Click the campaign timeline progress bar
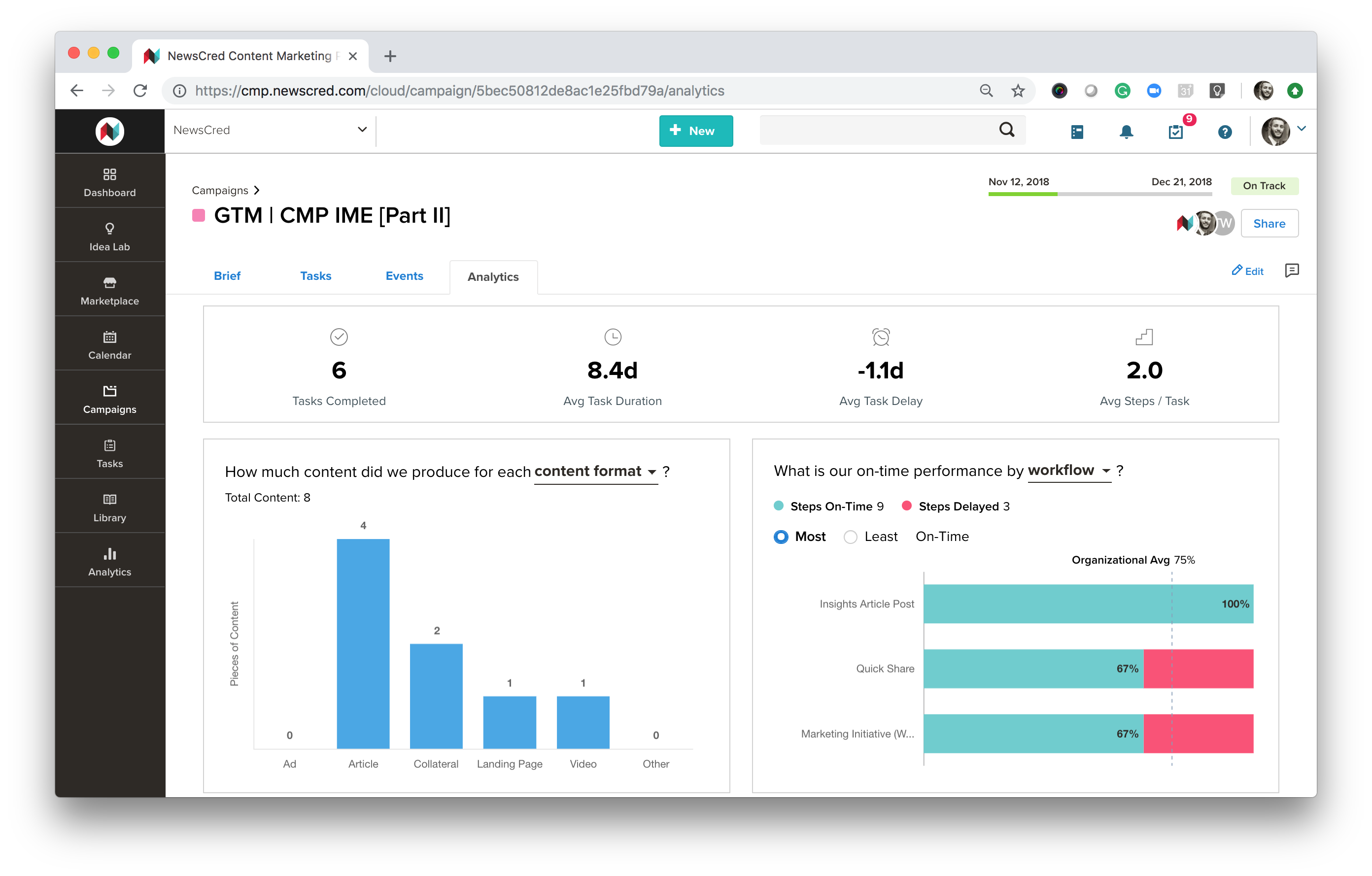The width and height of the screenshot is (1372, 876). tap(1099, 194)
